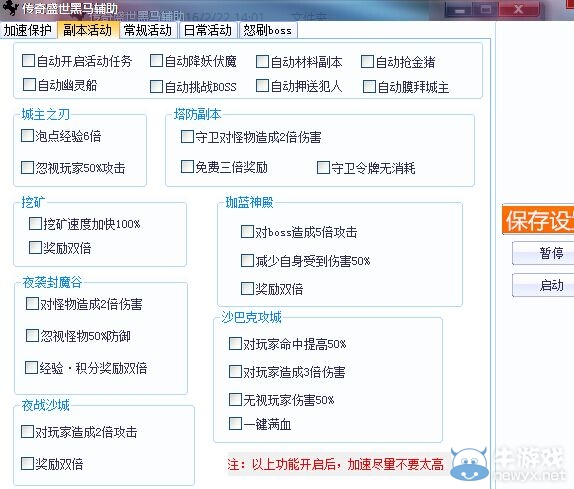Screen dimensions: 574x489
Task: Open the 日常活动 tab
Action: (208, 30)
